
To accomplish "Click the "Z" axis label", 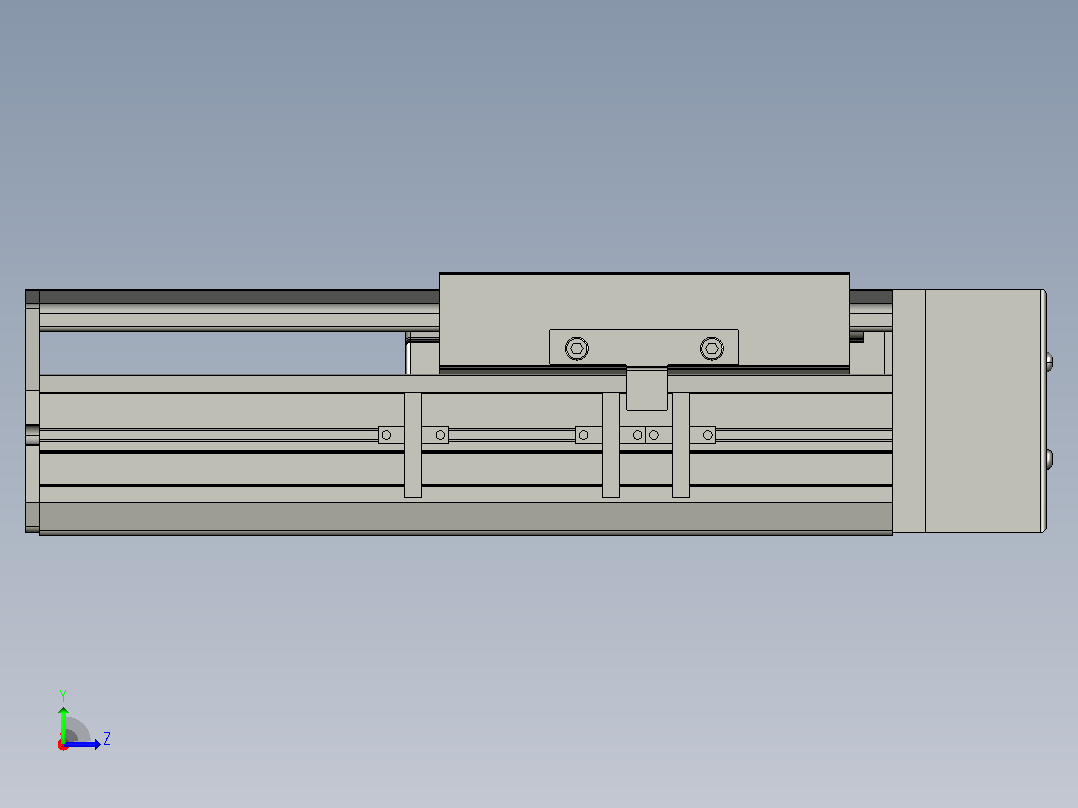I will [107, 739].
